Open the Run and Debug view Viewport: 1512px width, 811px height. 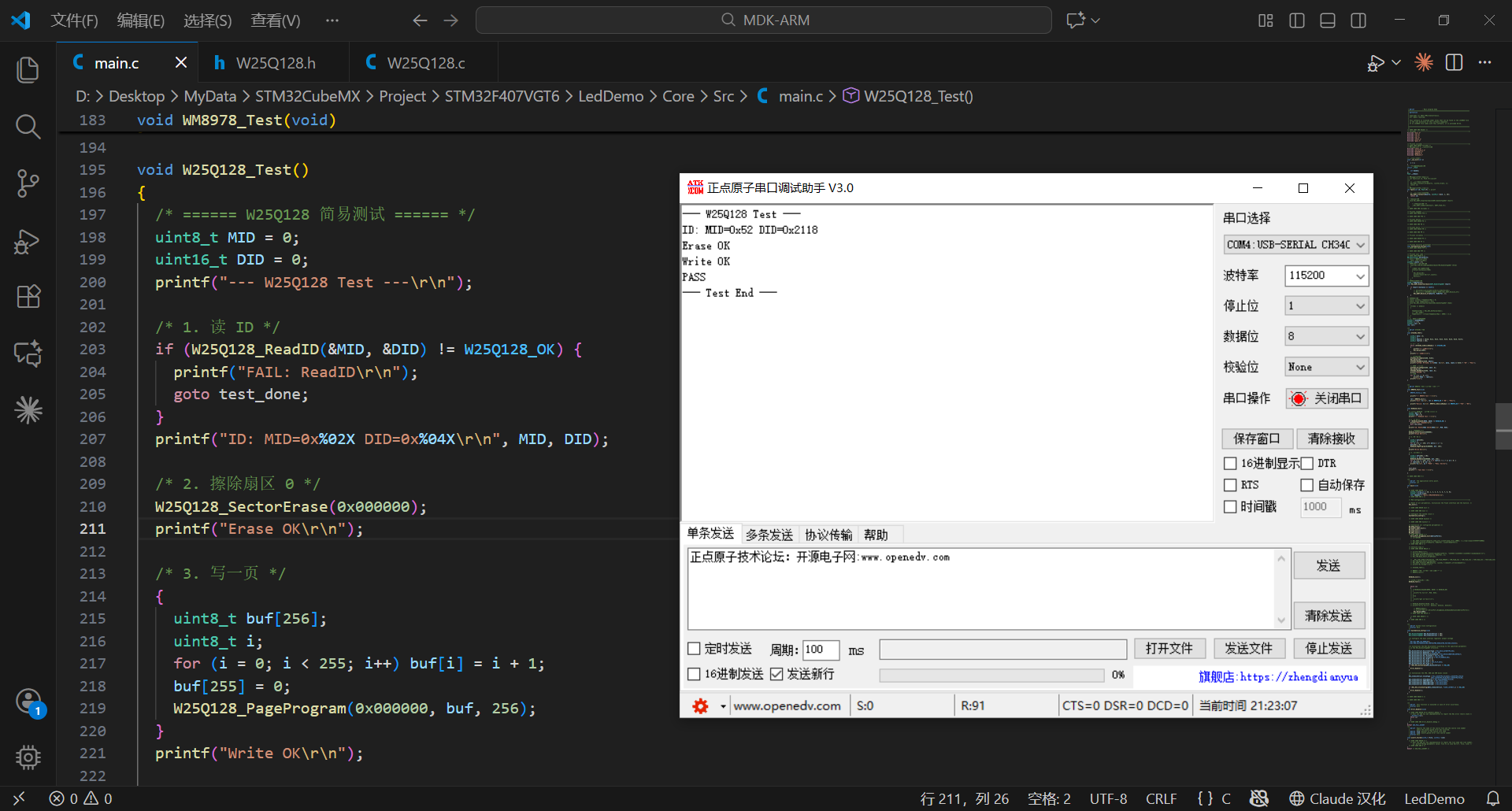pos(28,240)
